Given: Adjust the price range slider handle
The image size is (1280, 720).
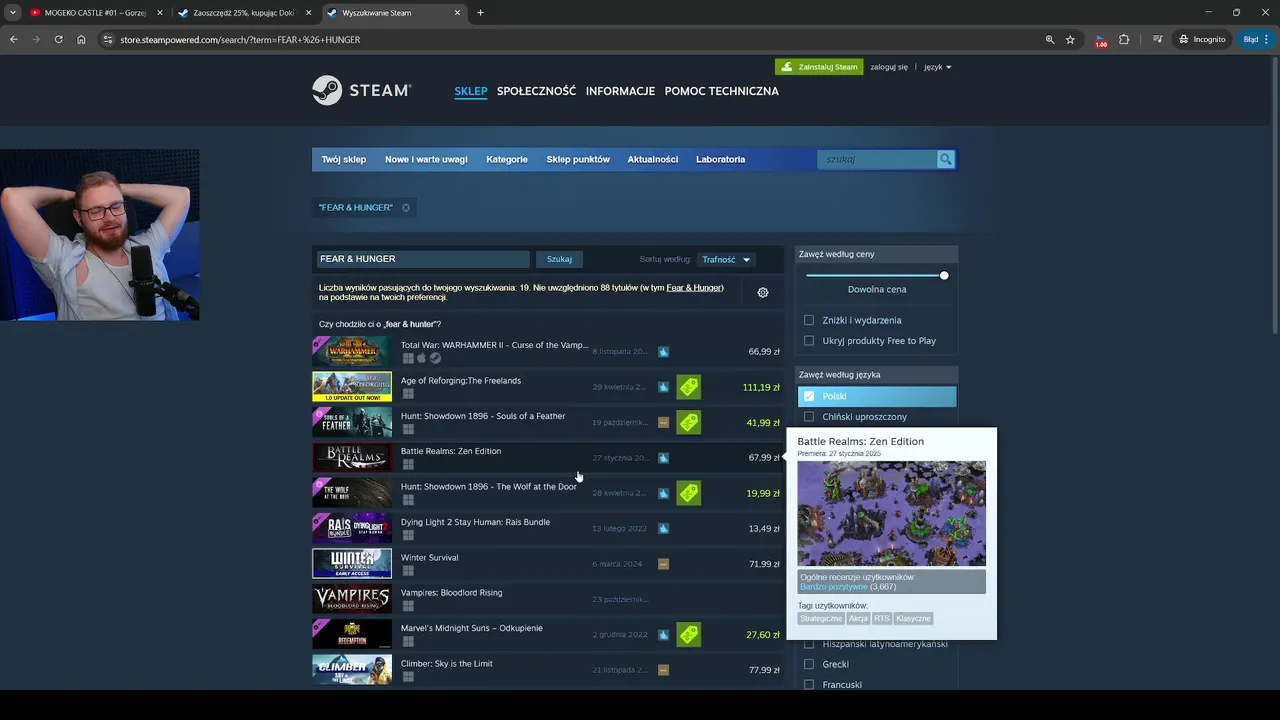Looking at the screenshot, I should (943, 275).
